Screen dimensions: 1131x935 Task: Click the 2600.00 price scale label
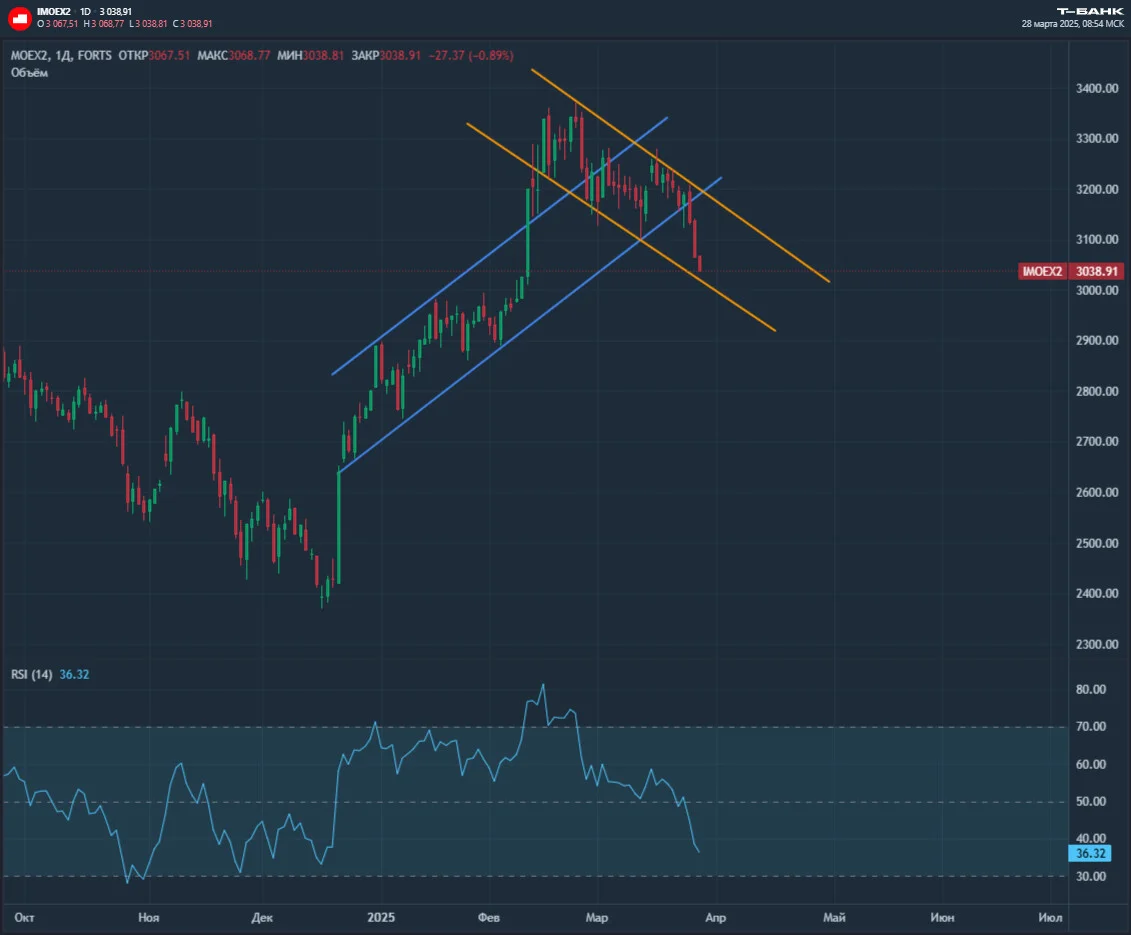pyautogui.click(x=1097, y=492)
